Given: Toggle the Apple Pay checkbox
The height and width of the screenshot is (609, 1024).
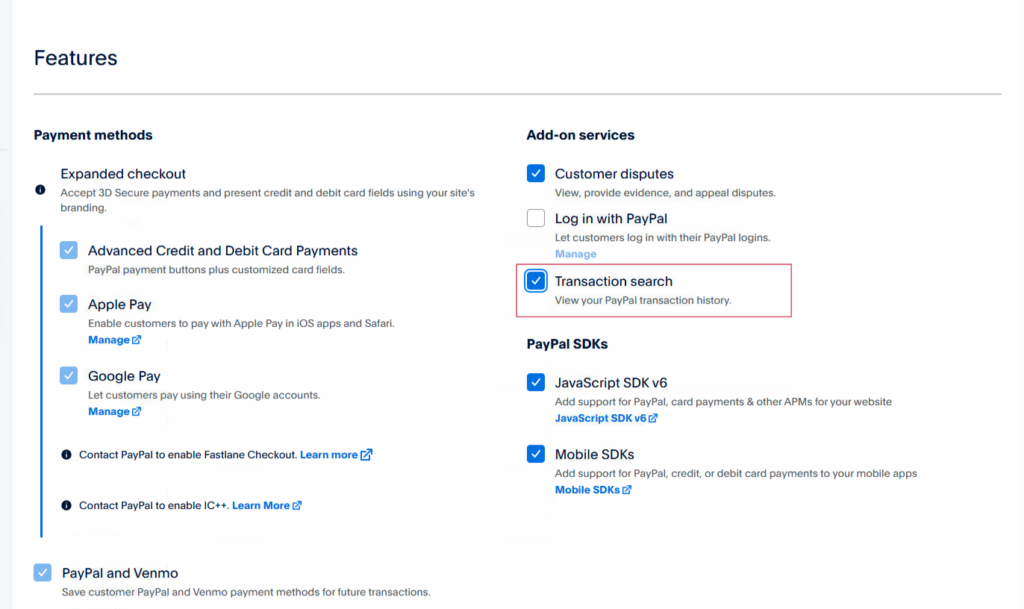Looking at the screenshot, I should coord(69,304).
